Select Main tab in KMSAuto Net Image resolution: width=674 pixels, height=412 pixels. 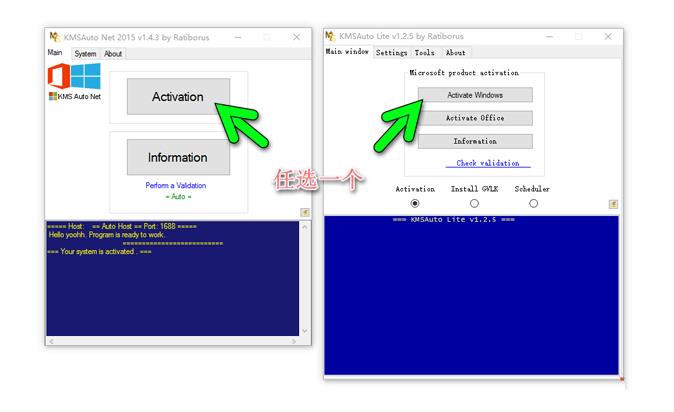click(x=55, y=52)
